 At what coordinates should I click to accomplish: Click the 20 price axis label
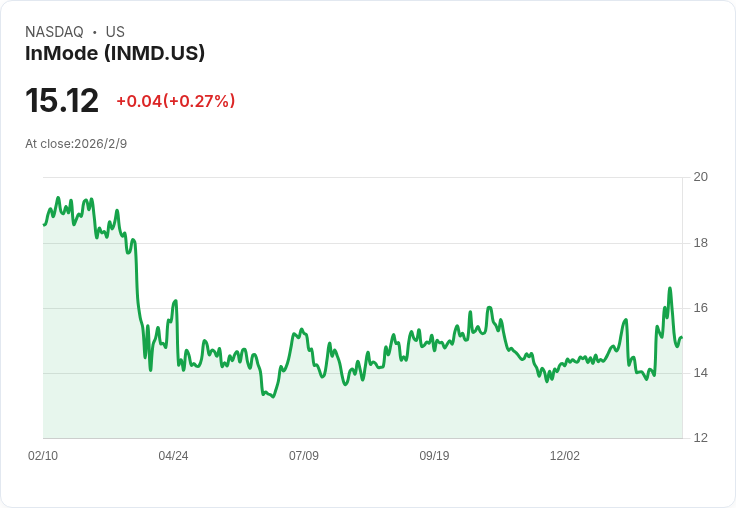(701, 177)
